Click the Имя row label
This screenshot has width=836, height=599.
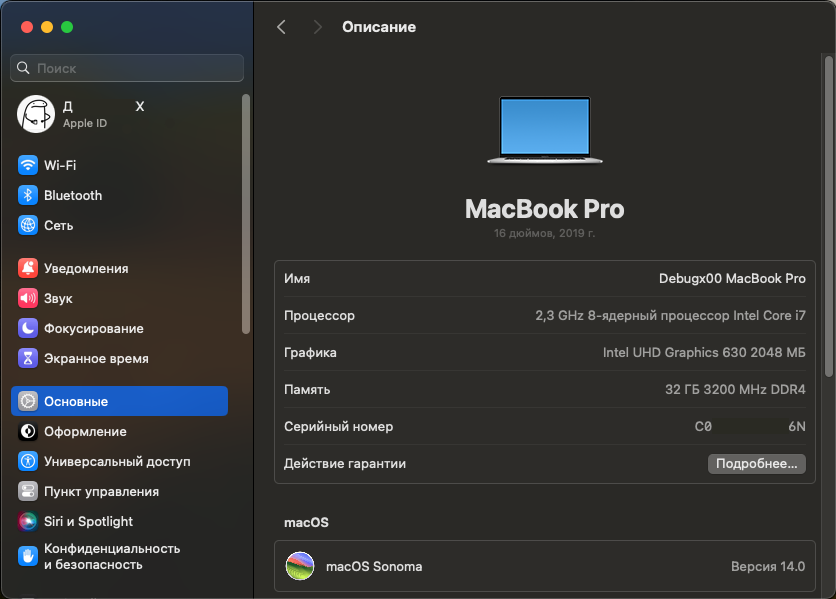[x=297, y=278]
